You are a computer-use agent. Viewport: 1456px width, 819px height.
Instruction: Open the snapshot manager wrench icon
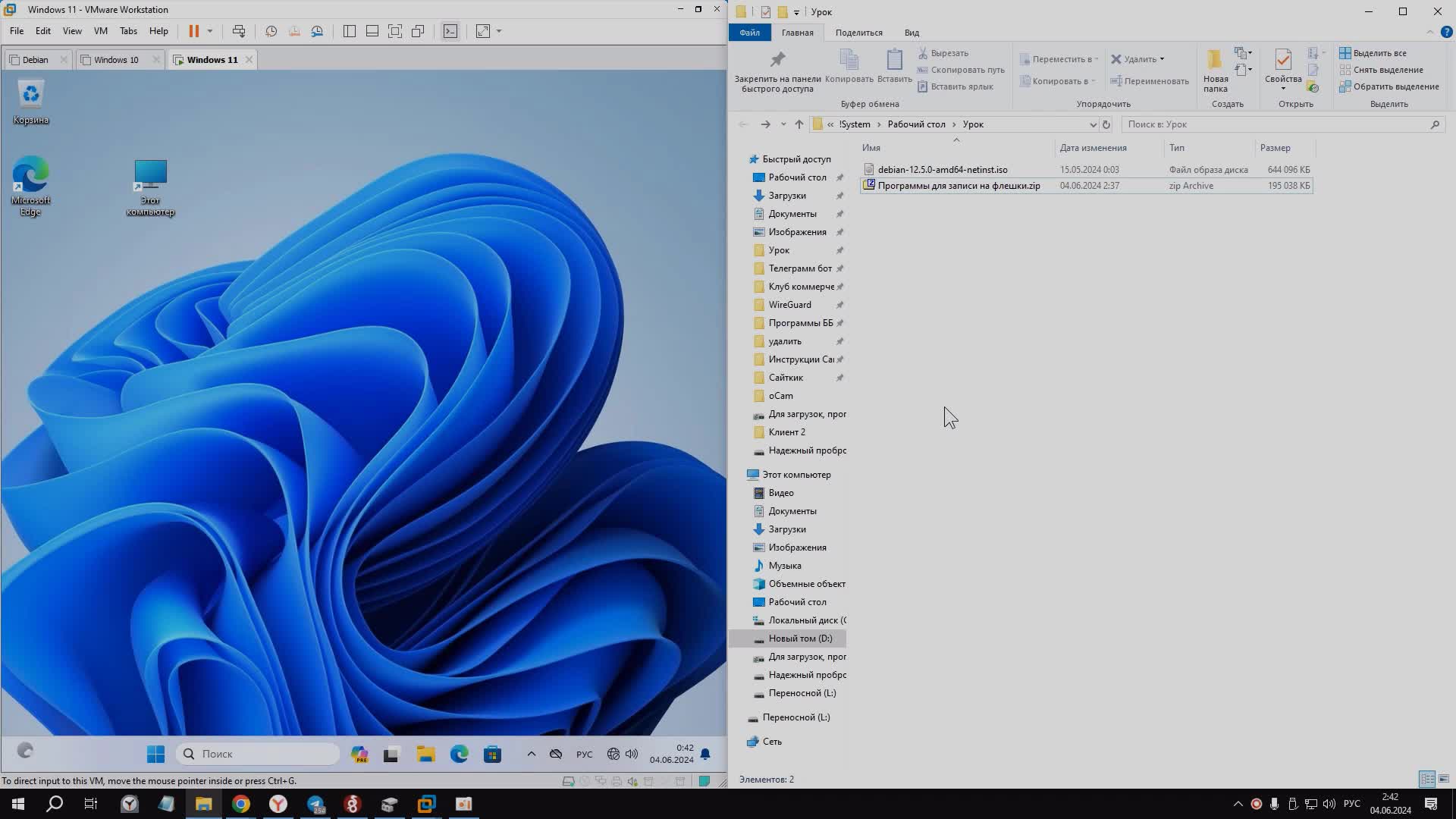(x=317, y=31)
